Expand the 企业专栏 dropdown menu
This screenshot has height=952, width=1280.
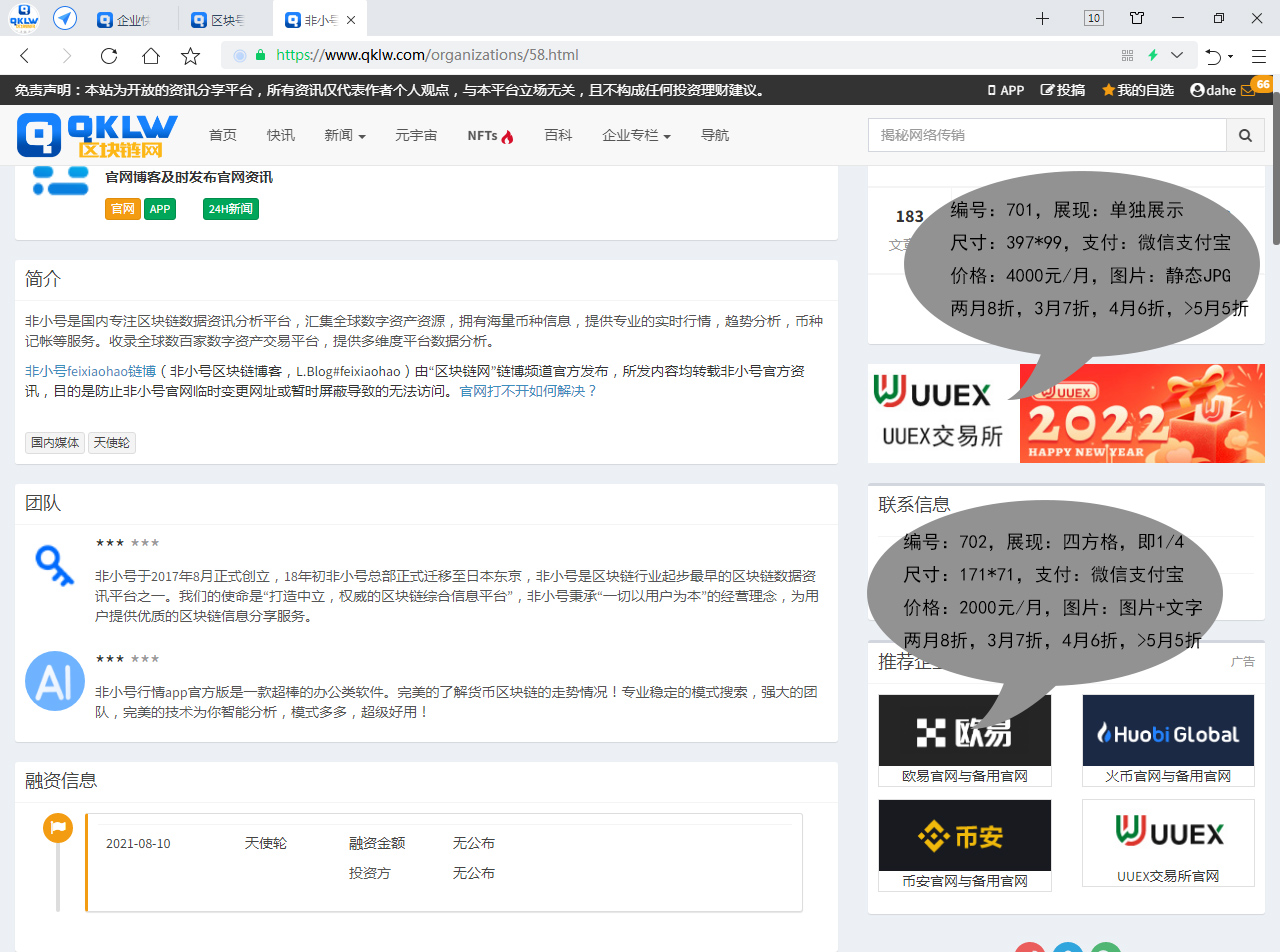click(636, 135)
